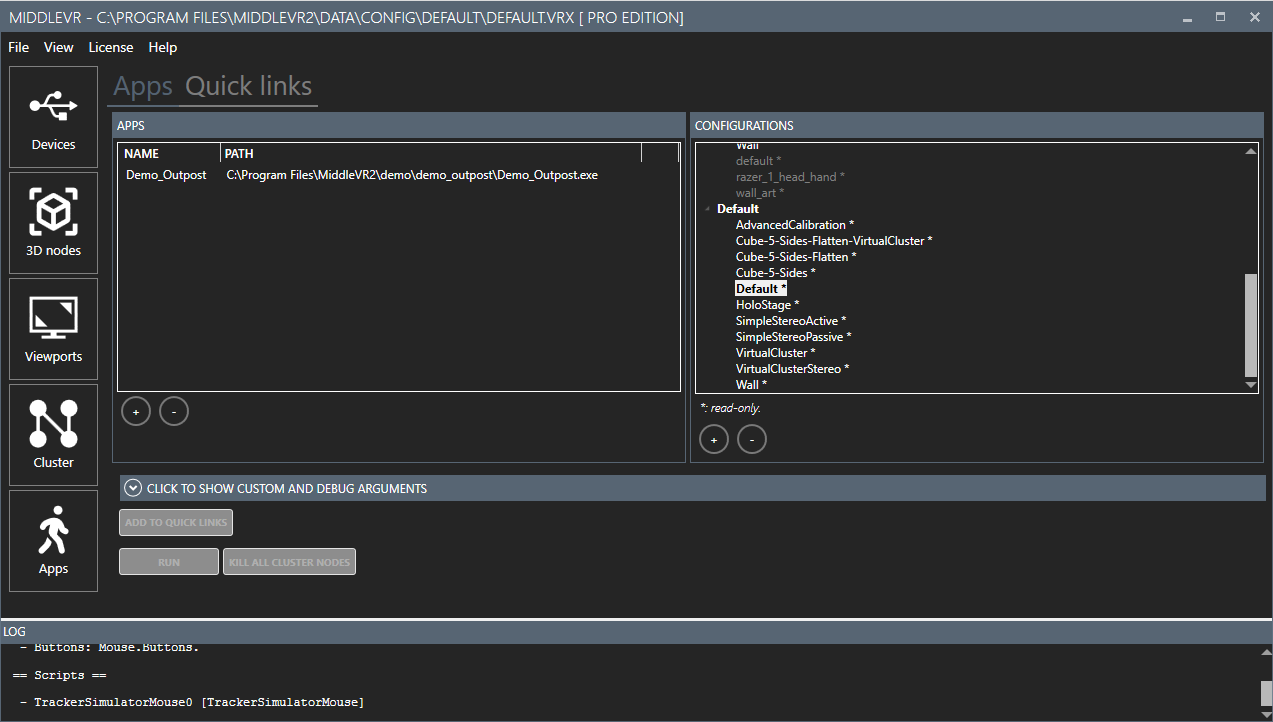Select Cube-5-Sides configuration

776,273
